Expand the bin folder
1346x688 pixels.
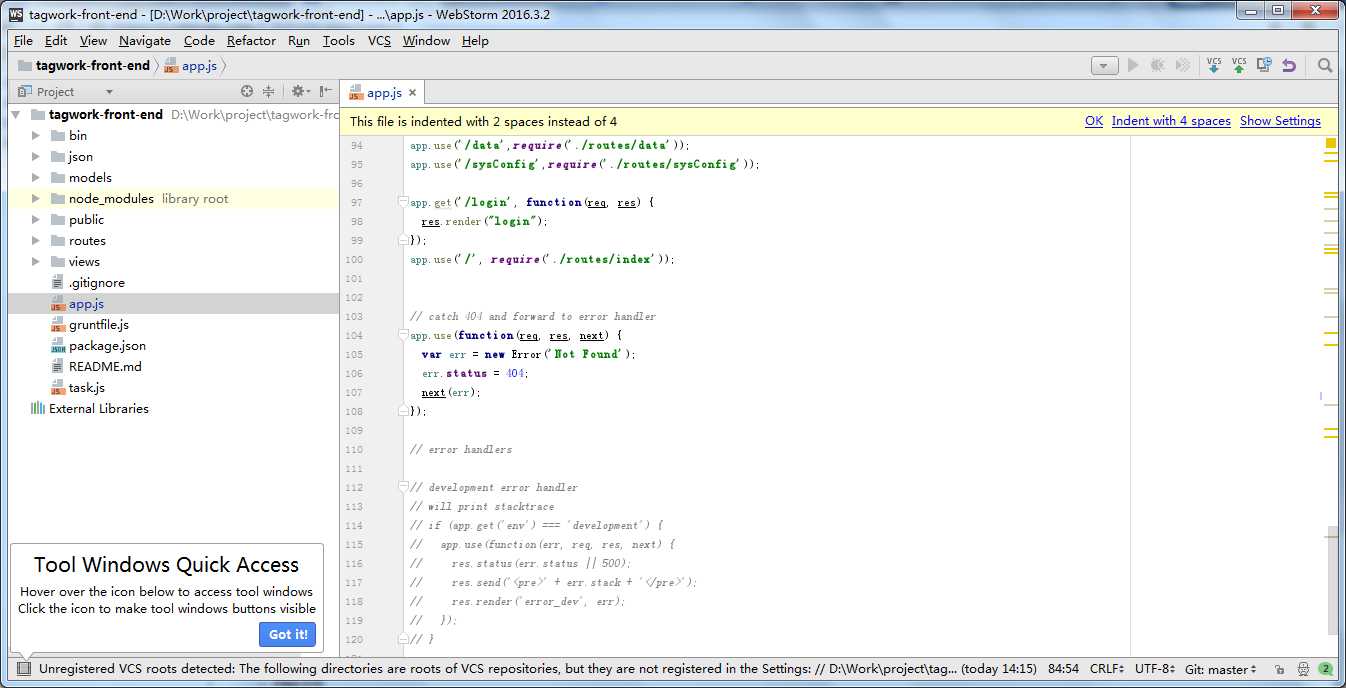pyautogui.click(x=36, y=135)
